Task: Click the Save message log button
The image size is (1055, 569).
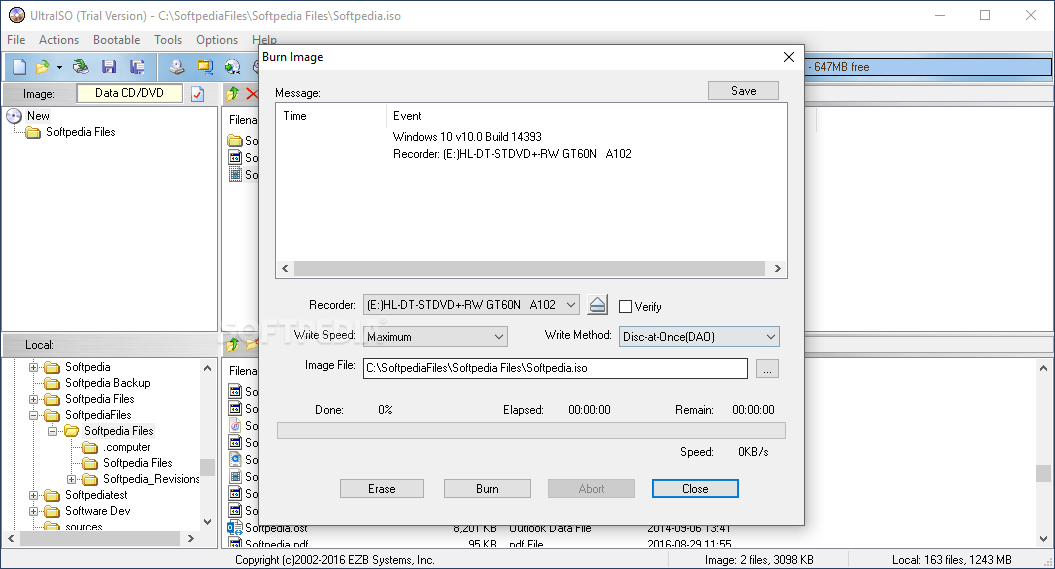Action: click(743, 91)
